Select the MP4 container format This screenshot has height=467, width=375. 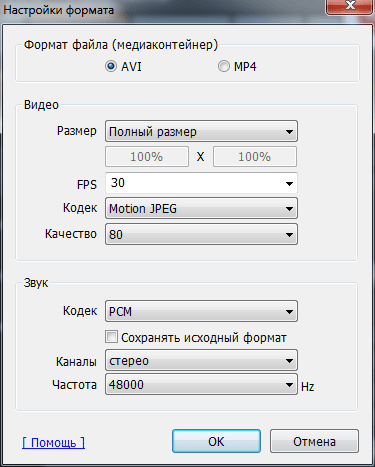coord(224,66)
